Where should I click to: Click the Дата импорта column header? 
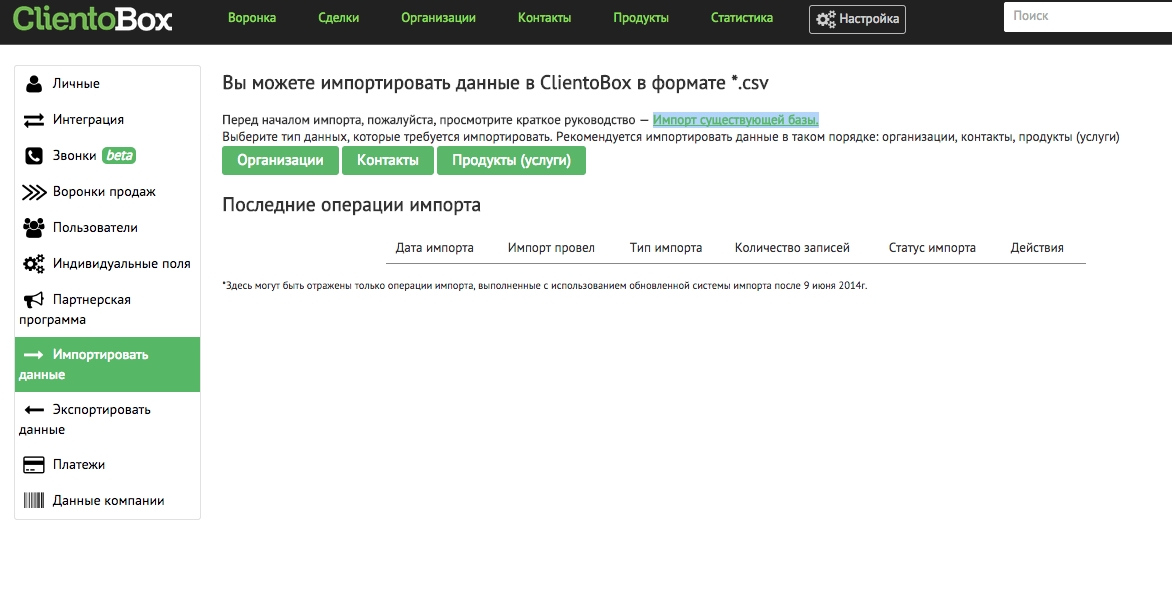(434, 248)
